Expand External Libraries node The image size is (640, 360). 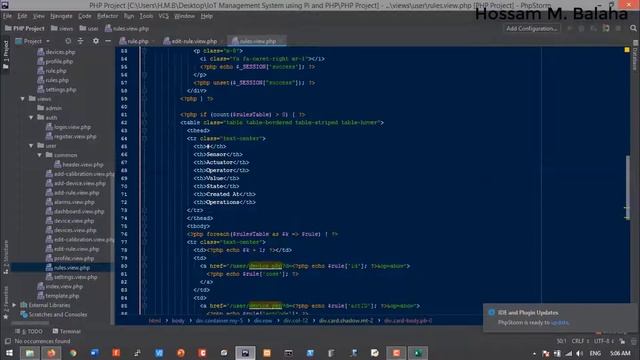14,305
